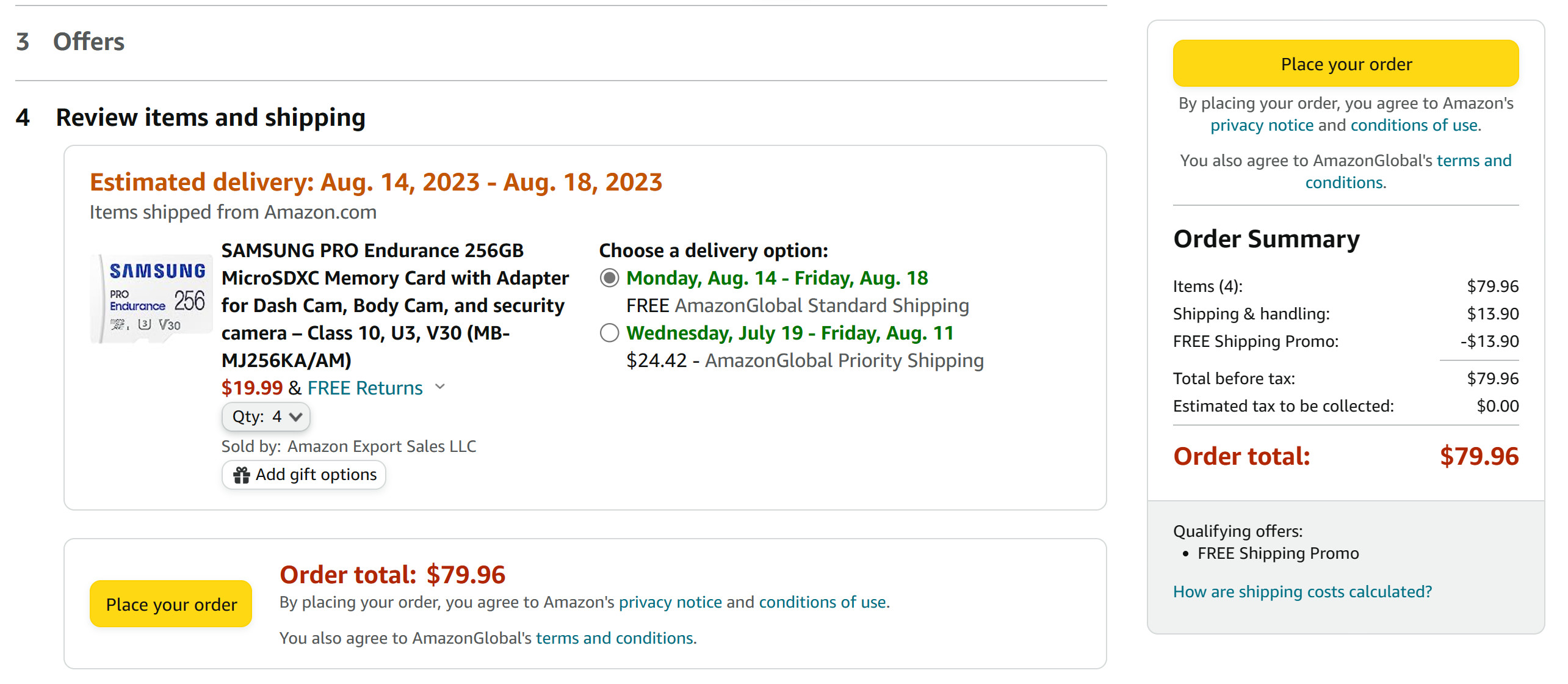Image resolution: width=1568 pixels, height=684 pixels.
Task: Expand the FREE Returns chevron
Action: [x=440, y=387]
